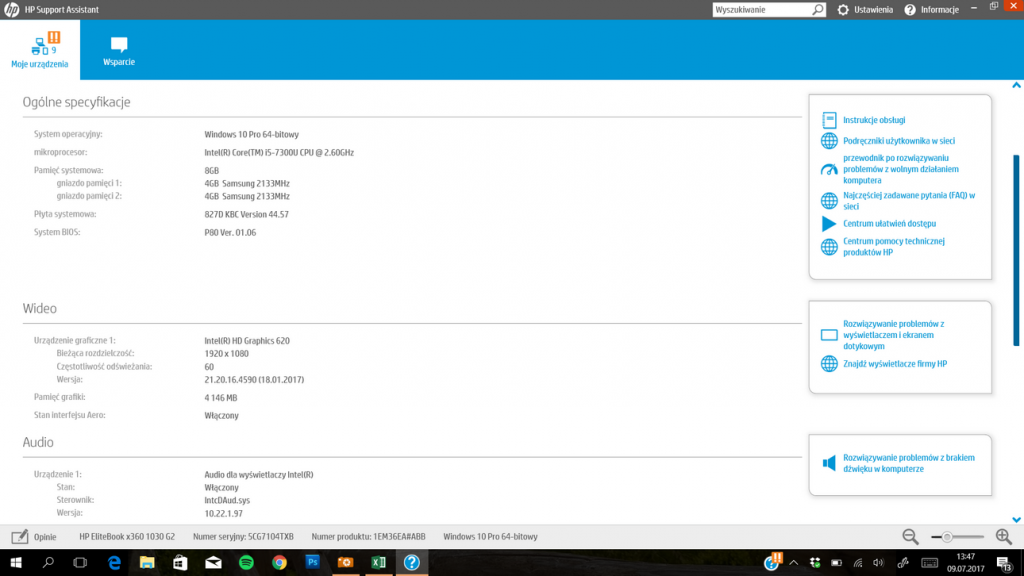Image resolution: width=1024 pixels, height=576 pixels.
Task: Open Znajdź wyświetlacze firmy HP link
Action: click(x=894, y=364)
